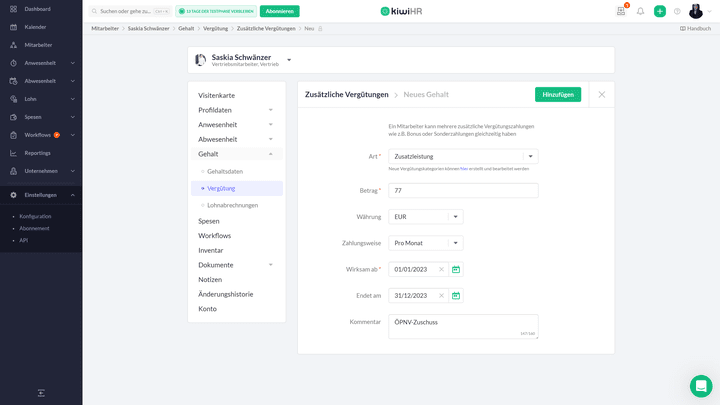
Task: Open calendar picker for Endet am
Action: click(456, 296)
